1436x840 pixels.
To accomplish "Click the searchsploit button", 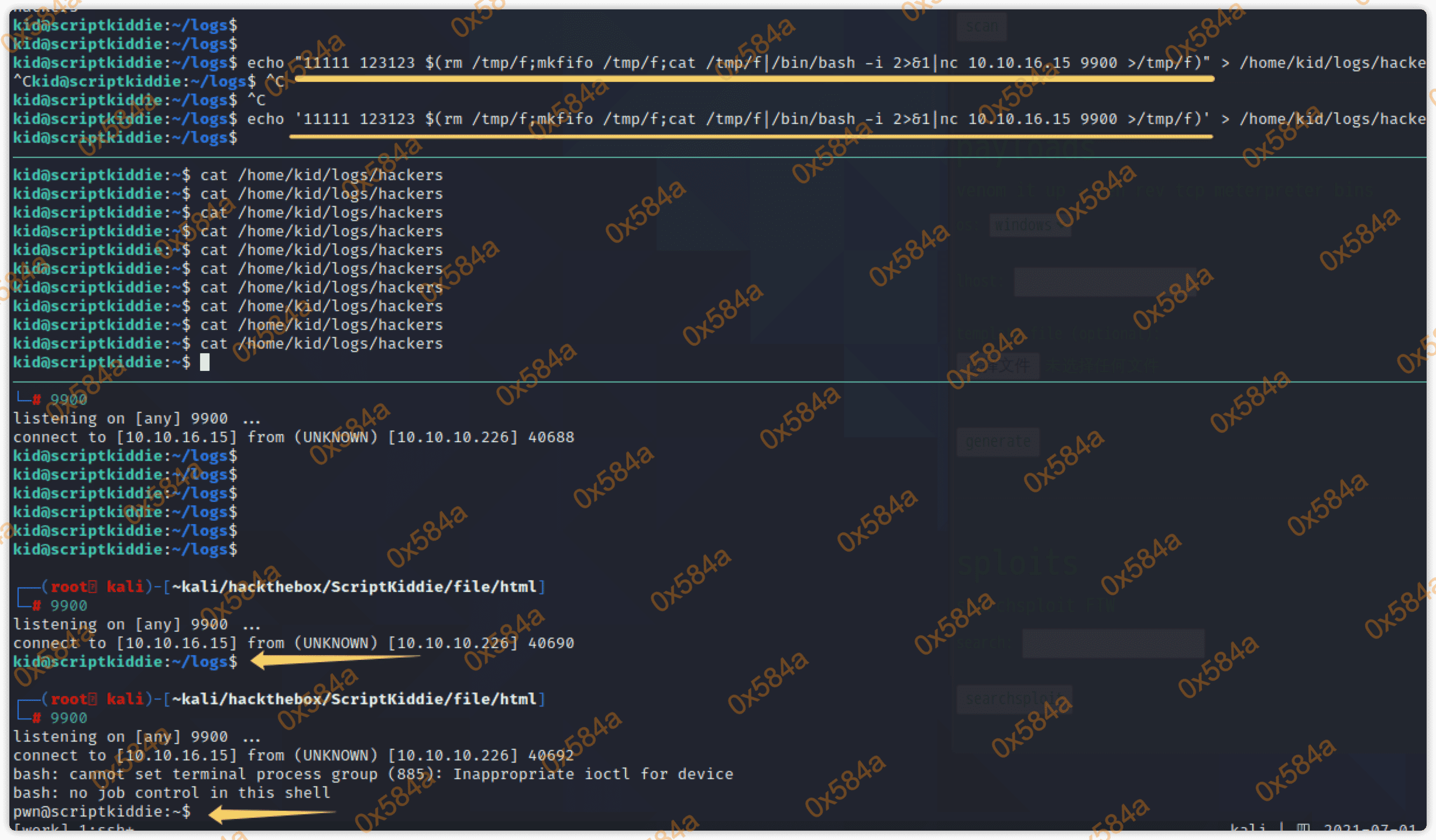I will [1014, 699].
